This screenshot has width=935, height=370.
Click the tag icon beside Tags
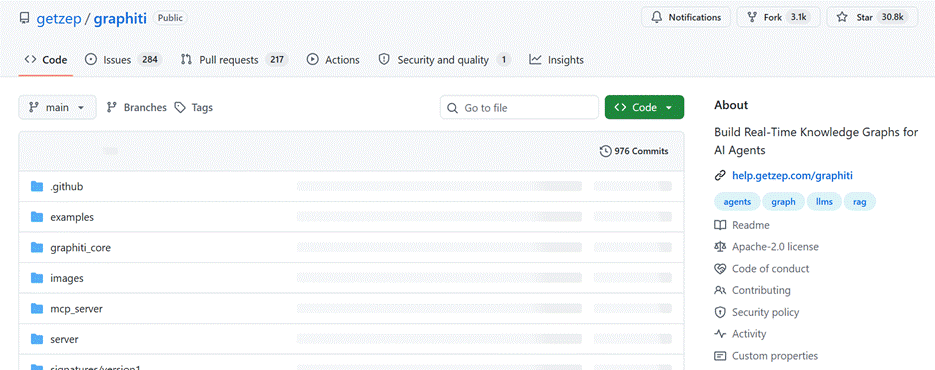tap(179, 107)
